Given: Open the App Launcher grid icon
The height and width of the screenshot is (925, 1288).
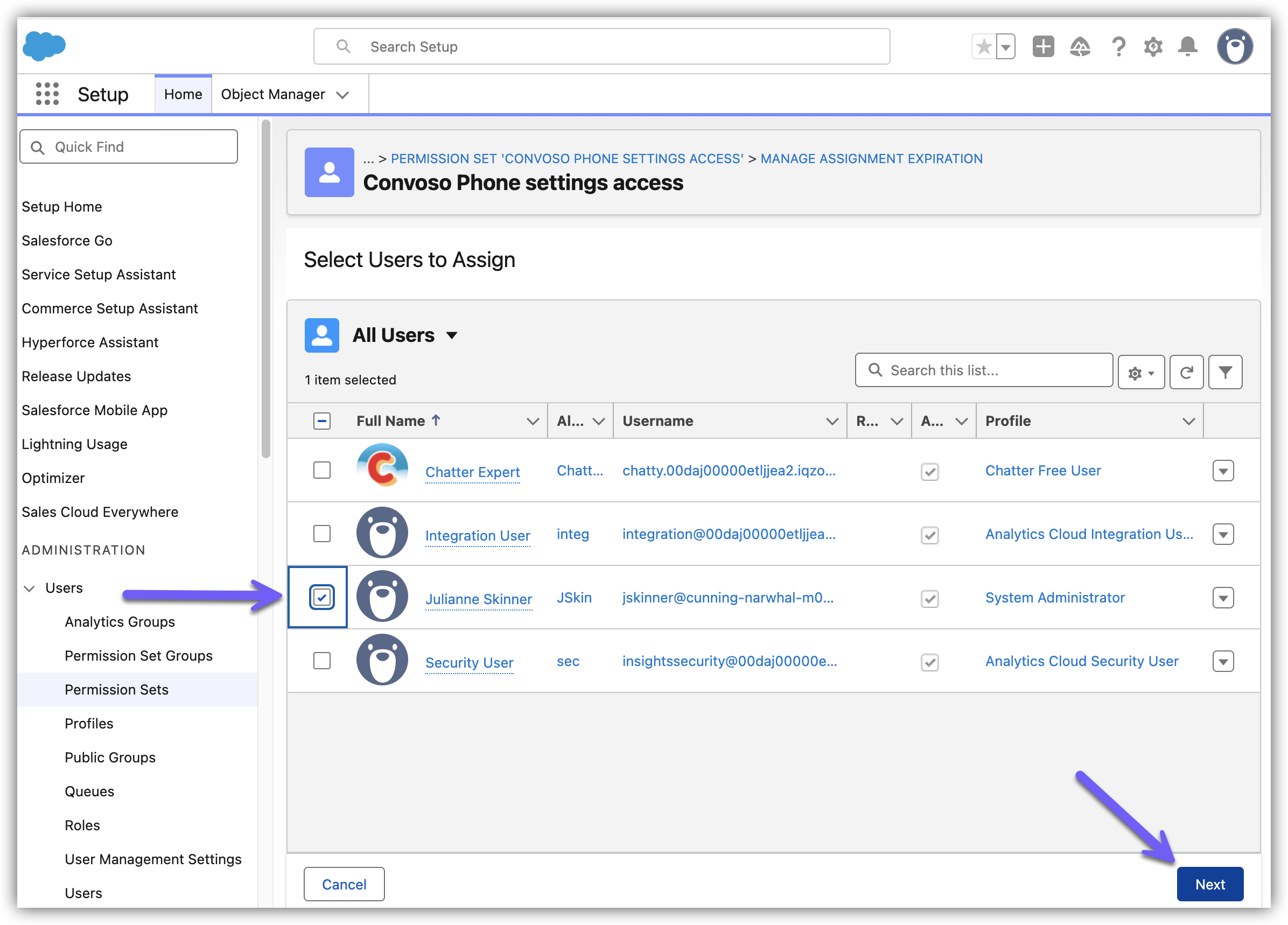Looking at the screenshot, I should click(x=47, y=94).
